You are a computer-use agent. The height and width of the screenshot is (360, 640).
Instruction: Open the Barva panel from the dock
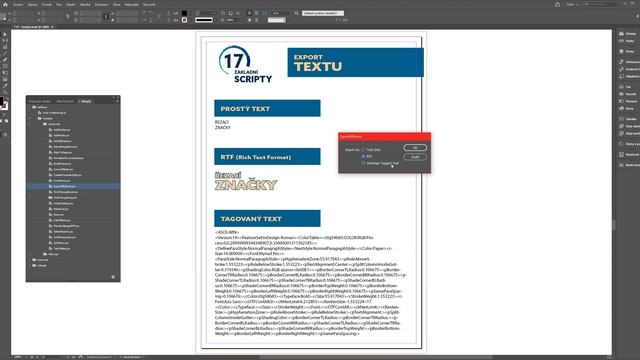pos(627,109)
